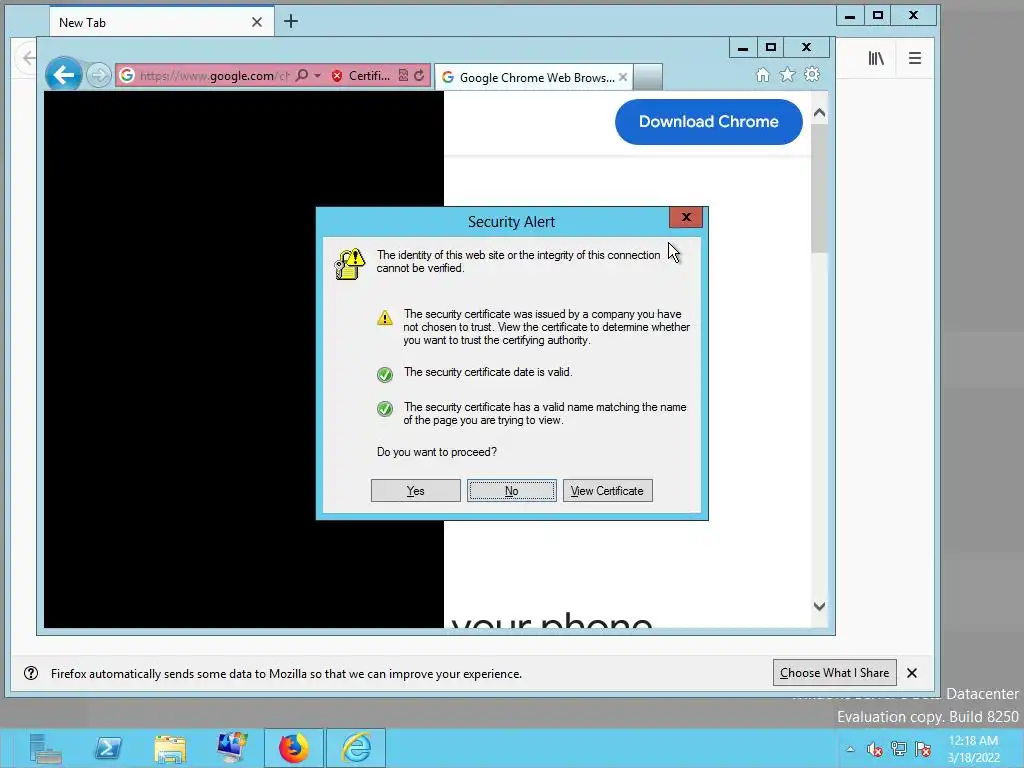Close the Google Chrome Web Browser tab

623,78
